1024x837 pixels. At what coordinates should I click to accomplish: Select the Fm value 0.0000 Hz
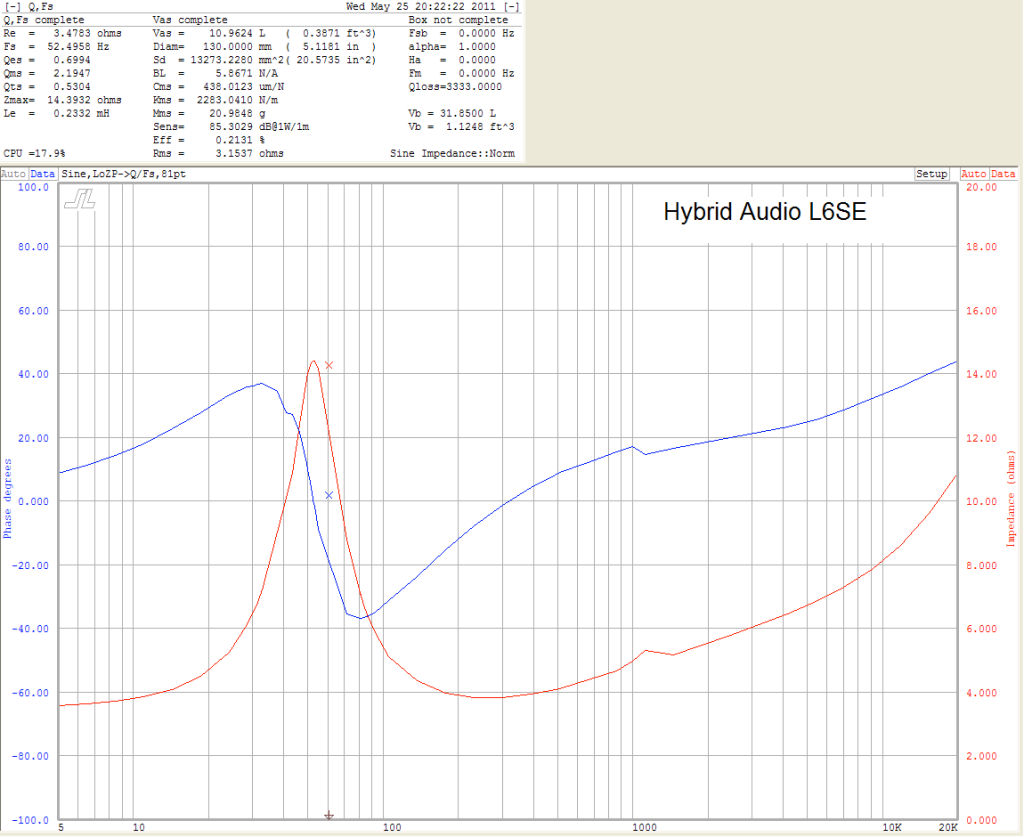coord(487,74)
